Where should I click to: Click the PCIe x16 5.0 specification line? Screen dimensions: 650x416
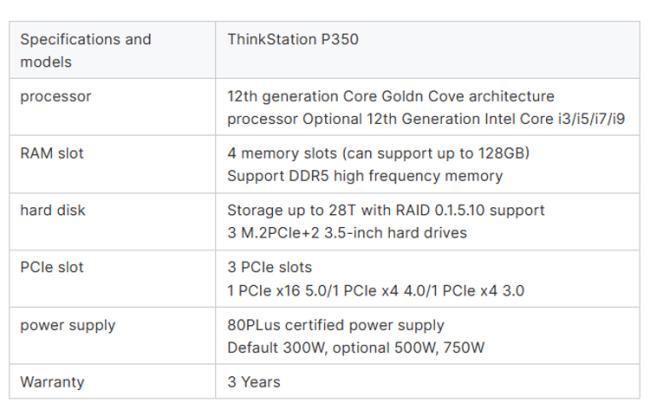coord(375,290)
